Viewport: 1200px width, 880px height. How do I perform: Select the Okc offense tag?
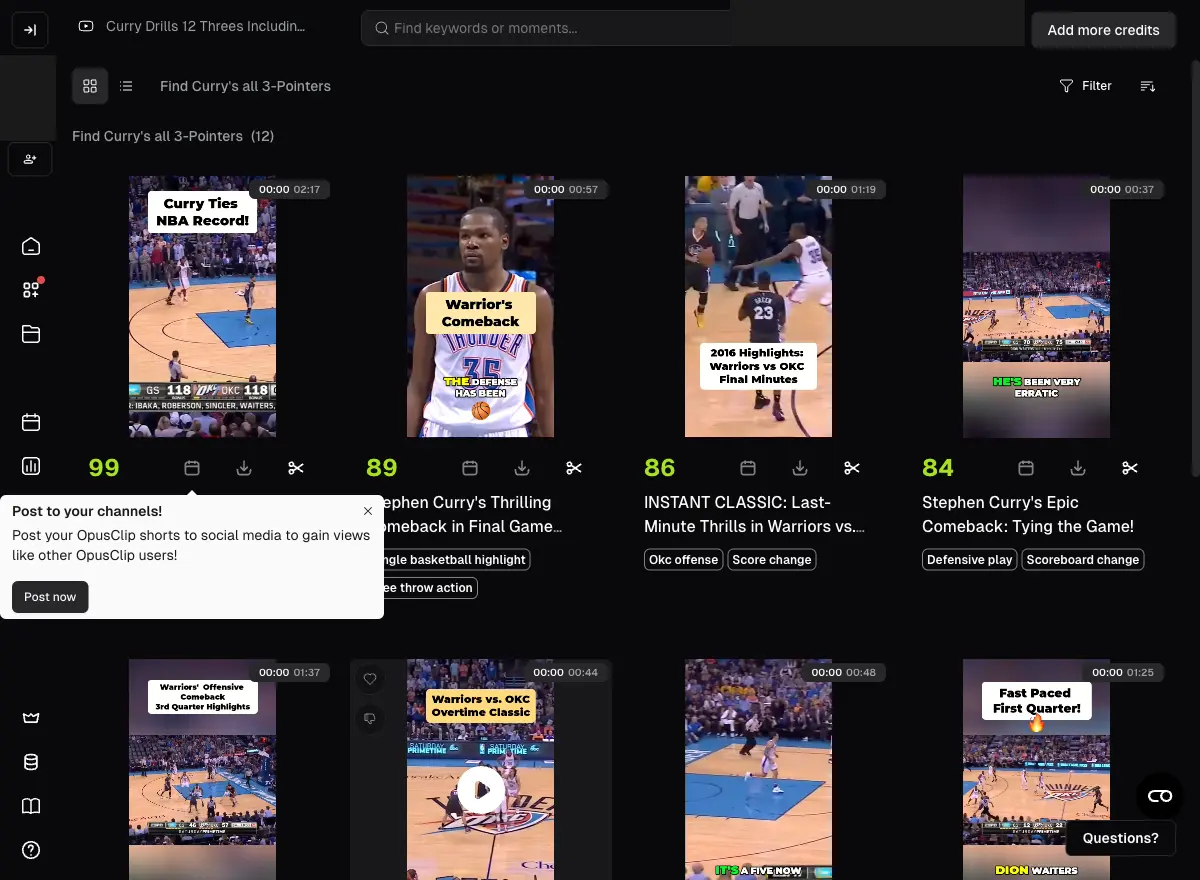[683, 560]
